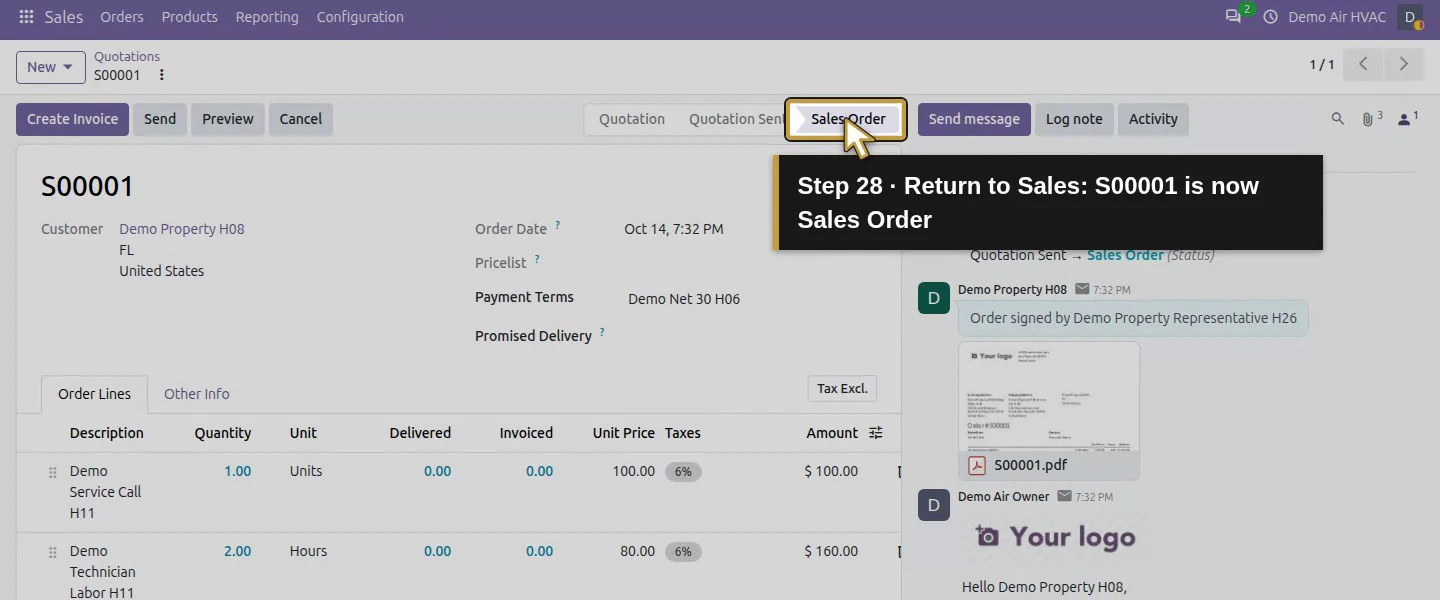Screen dimensions: 1440x600
Task: Click Create Invoice button
Action: click(72, 119)
